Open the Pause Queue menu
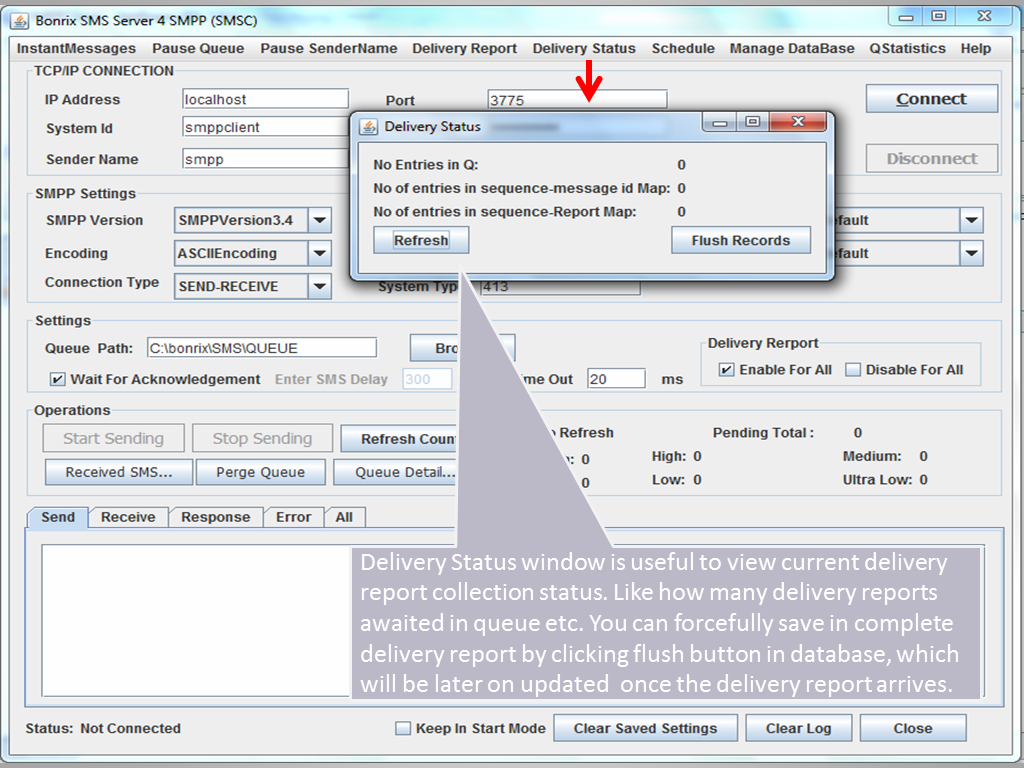Image resolution: width=1024 pixels, height=768 pixels. click(x=198, y=48)
